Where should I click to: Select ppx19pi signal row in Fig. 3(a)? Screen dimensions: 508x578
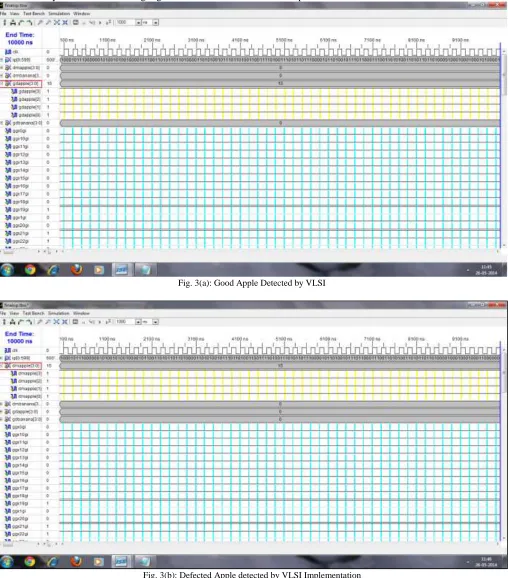[17, 210]
